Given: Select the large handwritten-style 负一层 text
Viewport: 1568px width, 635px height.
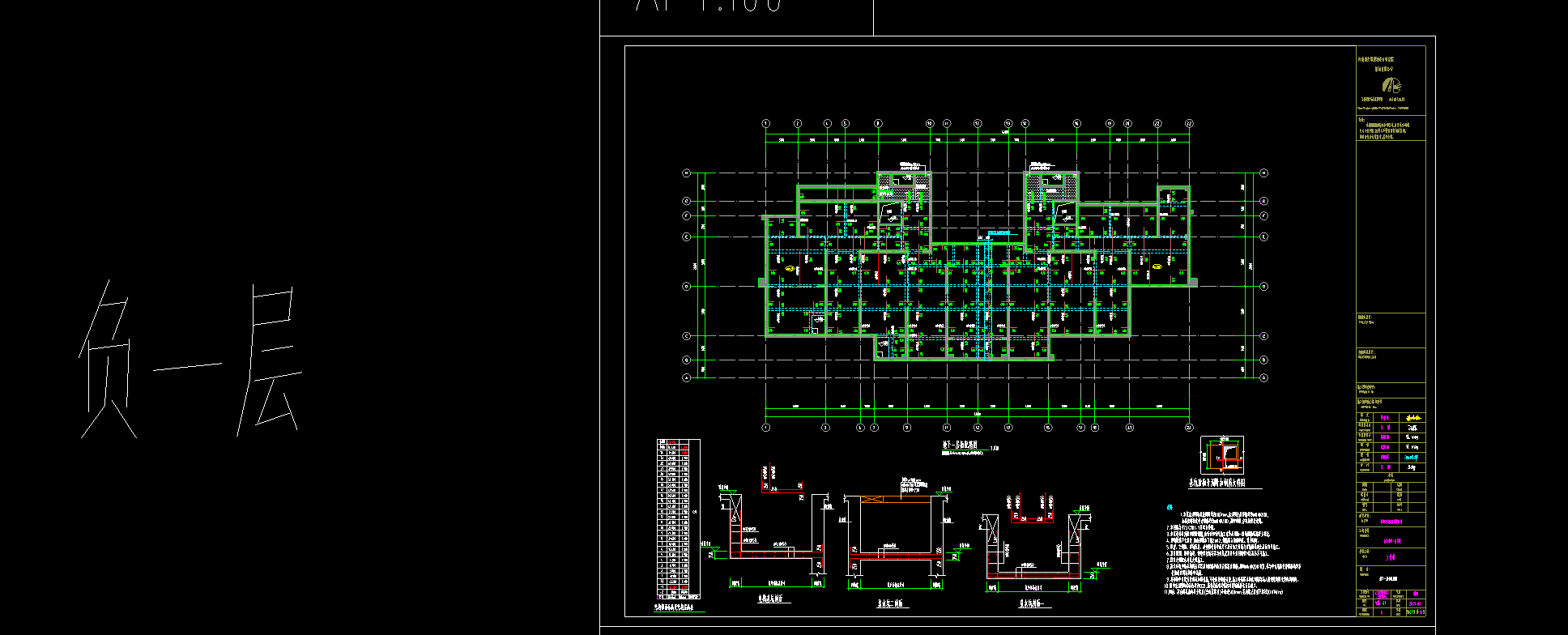Looking at the screenshot, I should [191, 360].
